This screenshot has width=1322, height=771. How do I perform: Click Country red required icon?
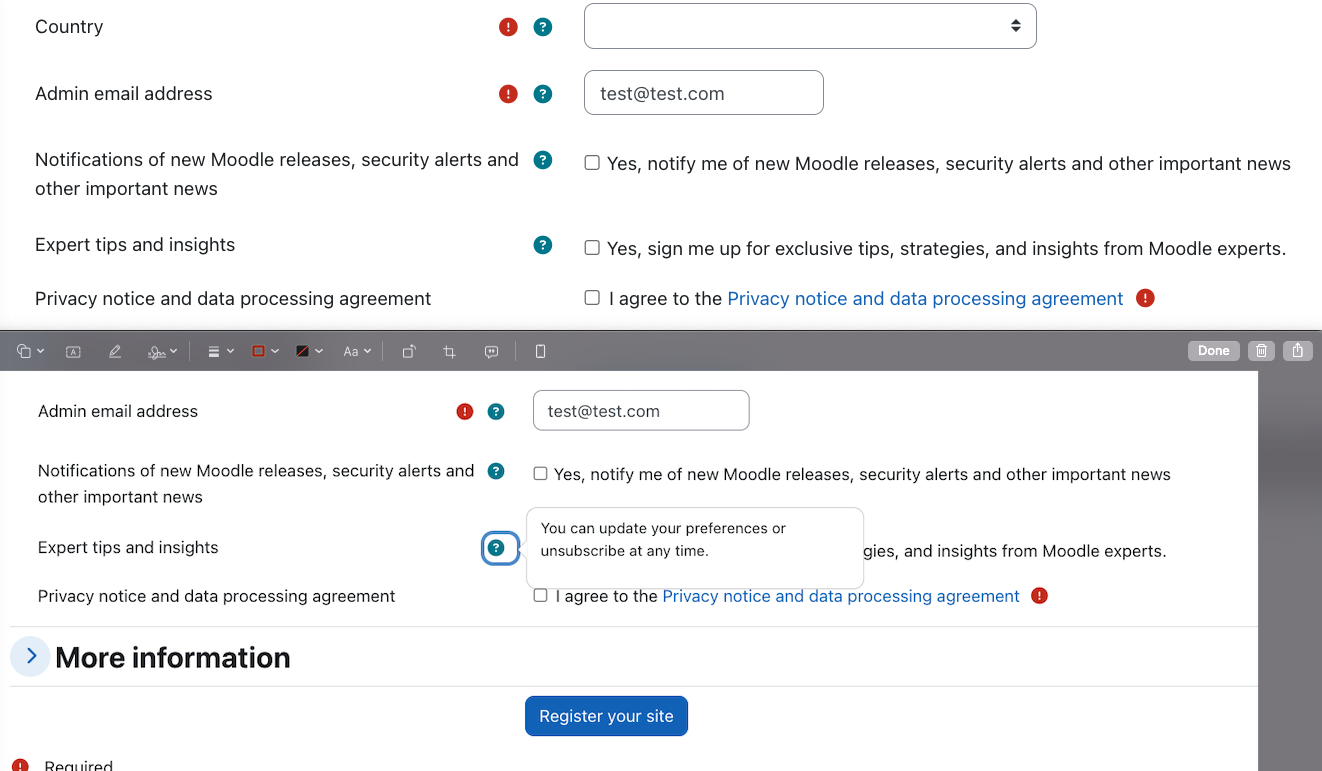pos(508,27)
